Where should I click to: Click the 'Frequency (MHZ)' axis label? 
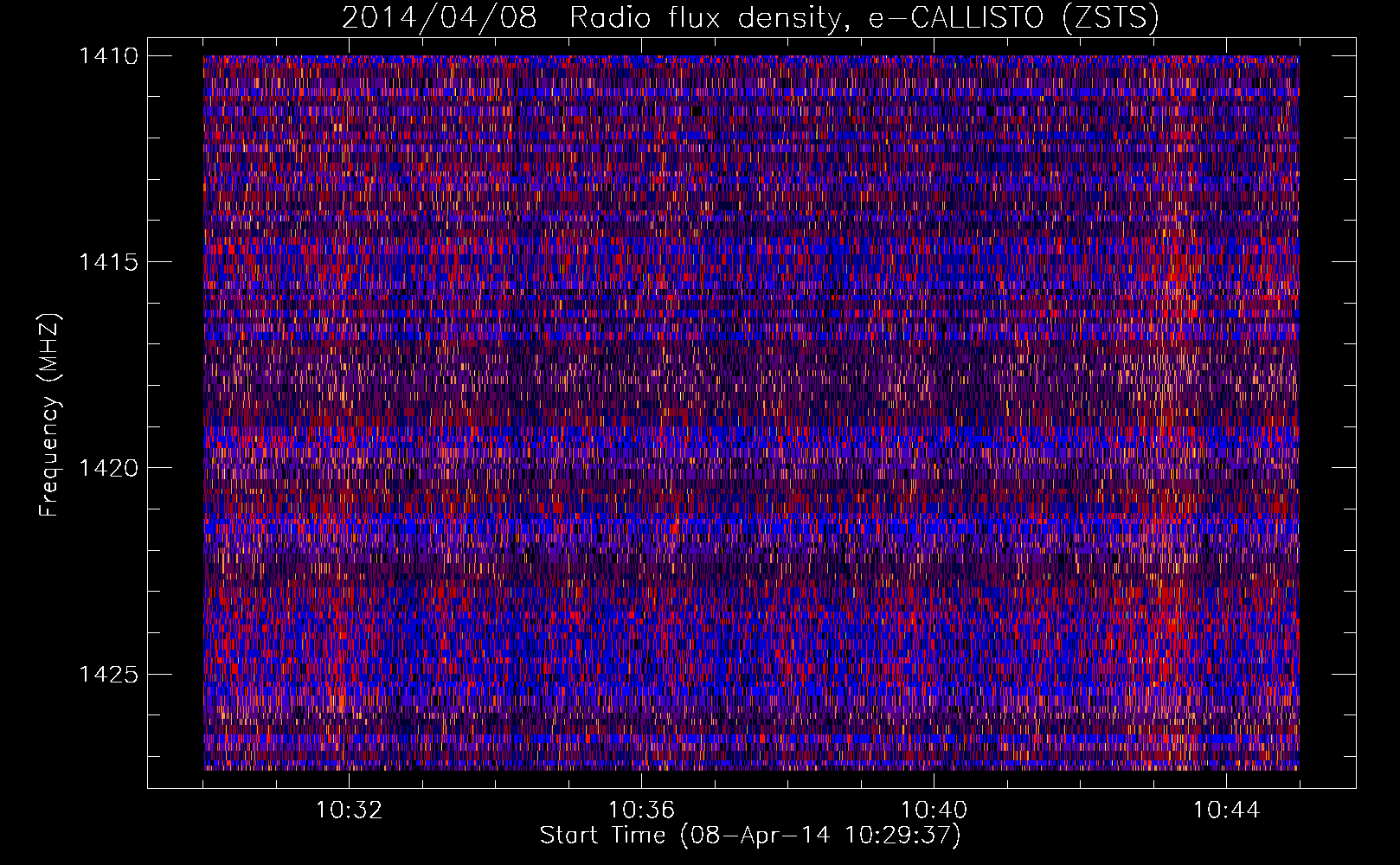tap(50, 414)
